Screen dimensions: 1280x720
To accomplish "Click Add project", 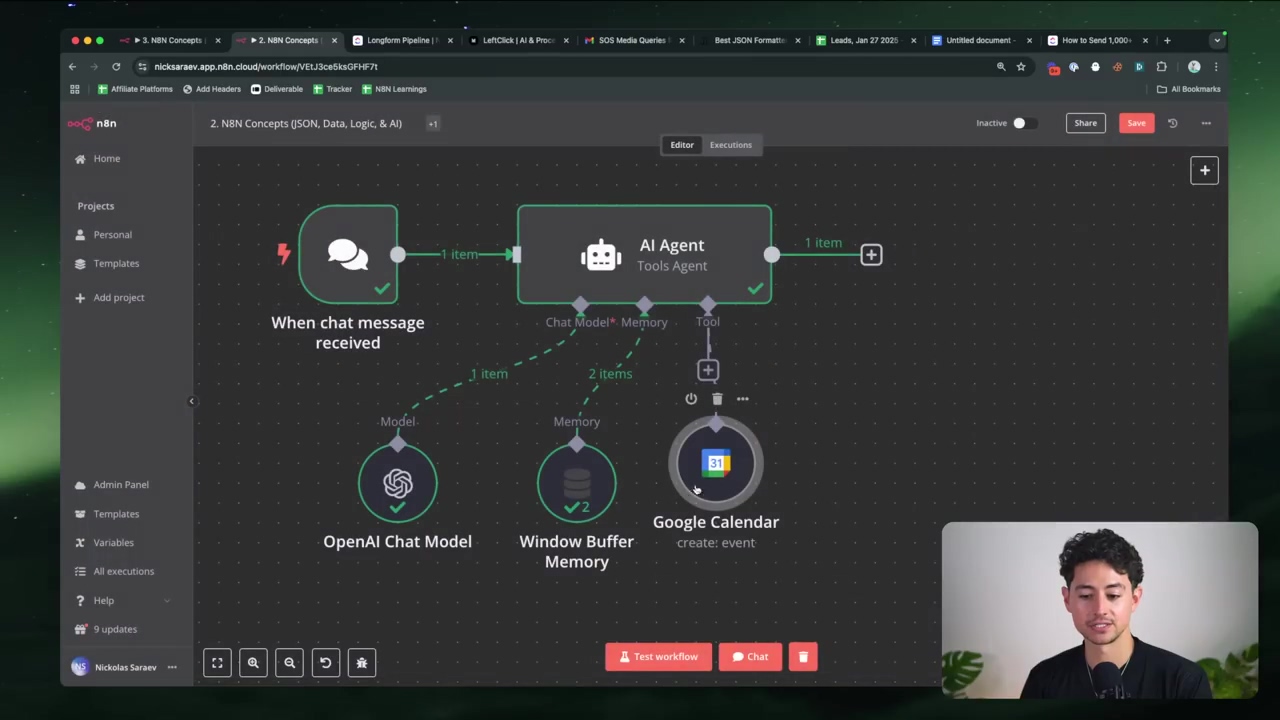I will [109, 297].
